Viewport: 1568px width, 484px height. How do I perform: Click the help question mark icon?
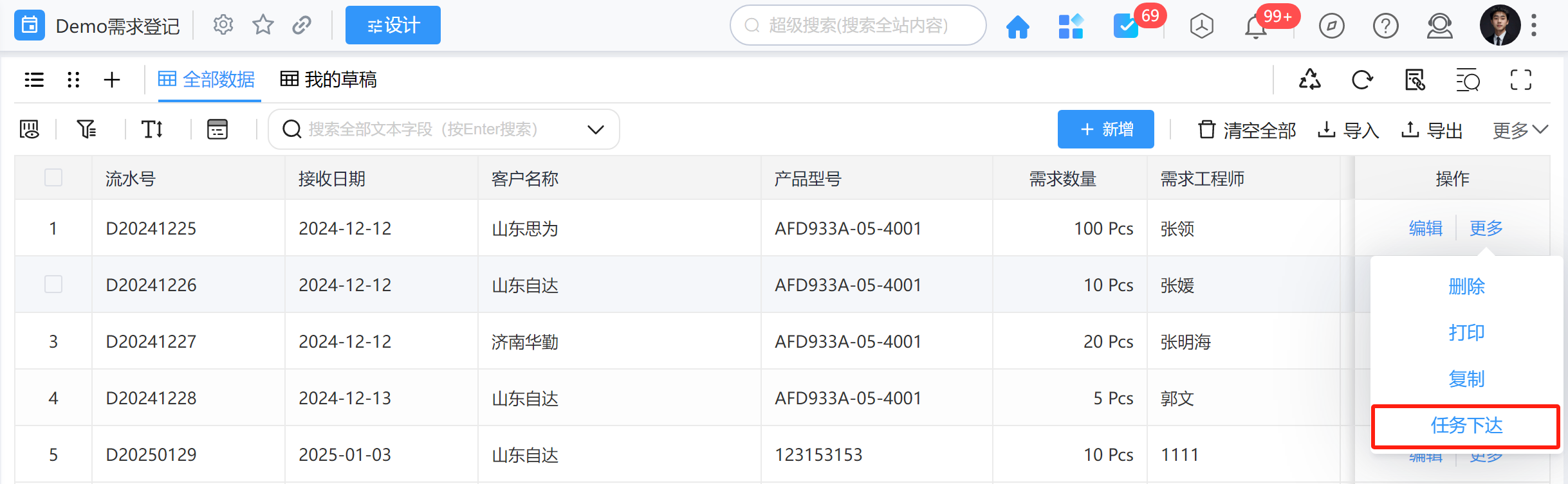[x=1385, y=26]
